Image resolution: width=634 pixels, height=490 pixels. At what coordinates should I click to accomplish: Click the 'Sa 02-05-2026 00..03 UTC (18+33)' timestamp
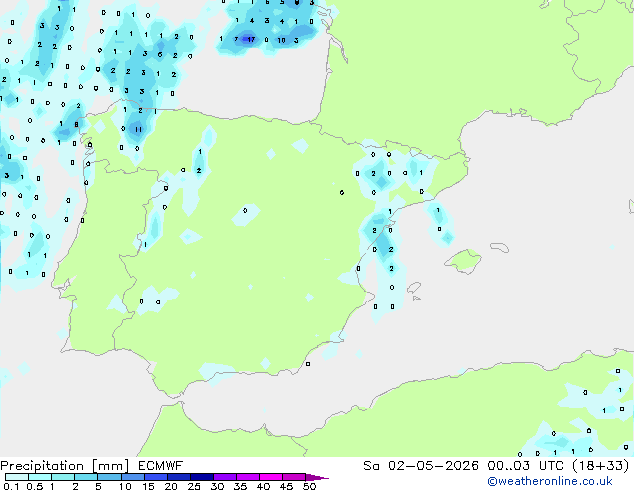(x=496, y=466)
